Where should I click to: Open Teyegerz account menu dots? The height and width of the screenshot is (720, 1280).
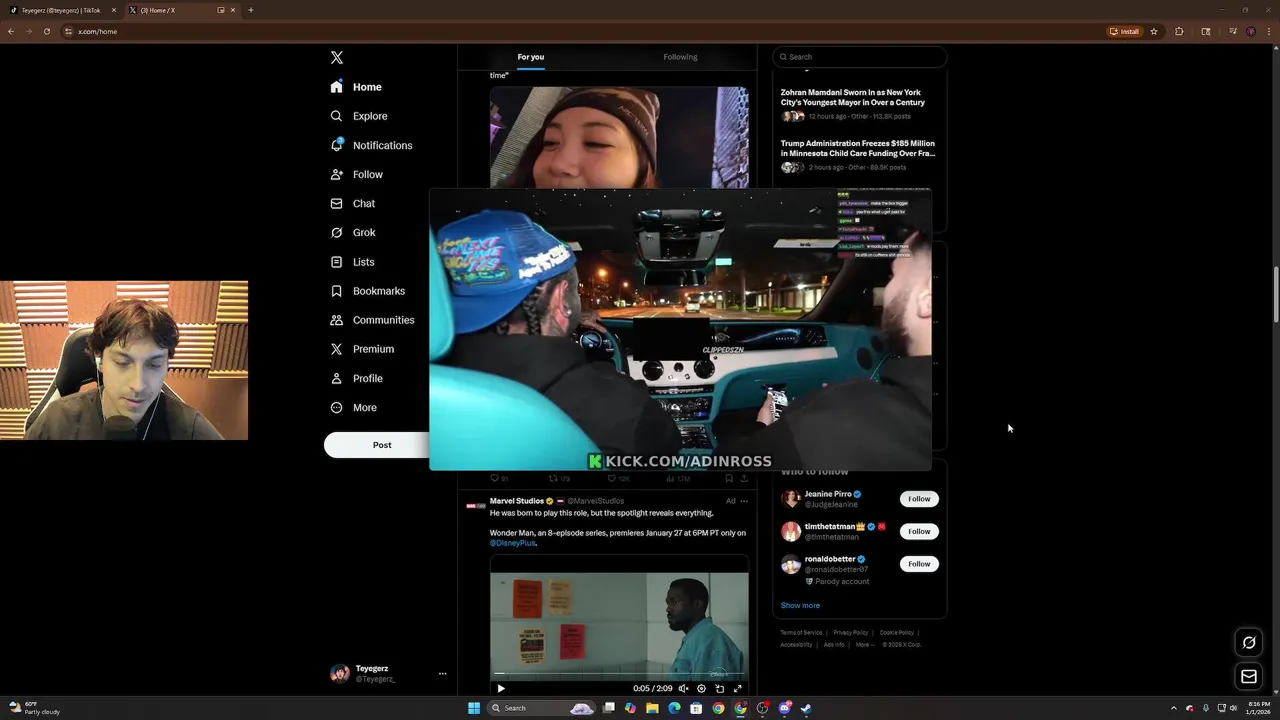442,674
